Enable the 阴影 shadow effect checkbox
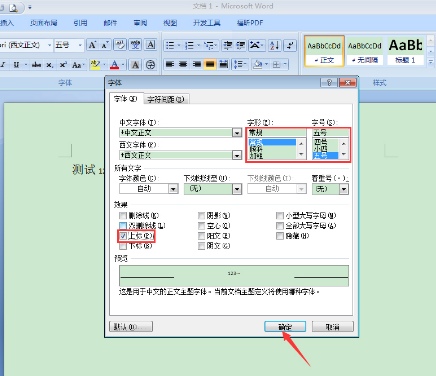Image resolution: width=436 pixels, height=376 pixels. tap(201, 216)
